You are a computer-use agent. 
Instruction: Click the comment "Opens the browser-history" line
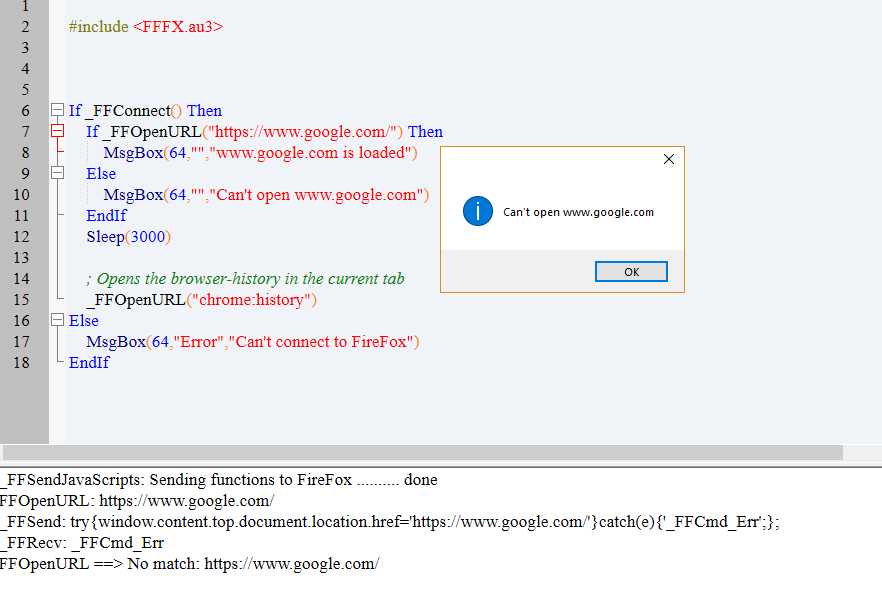pos(245,279)
